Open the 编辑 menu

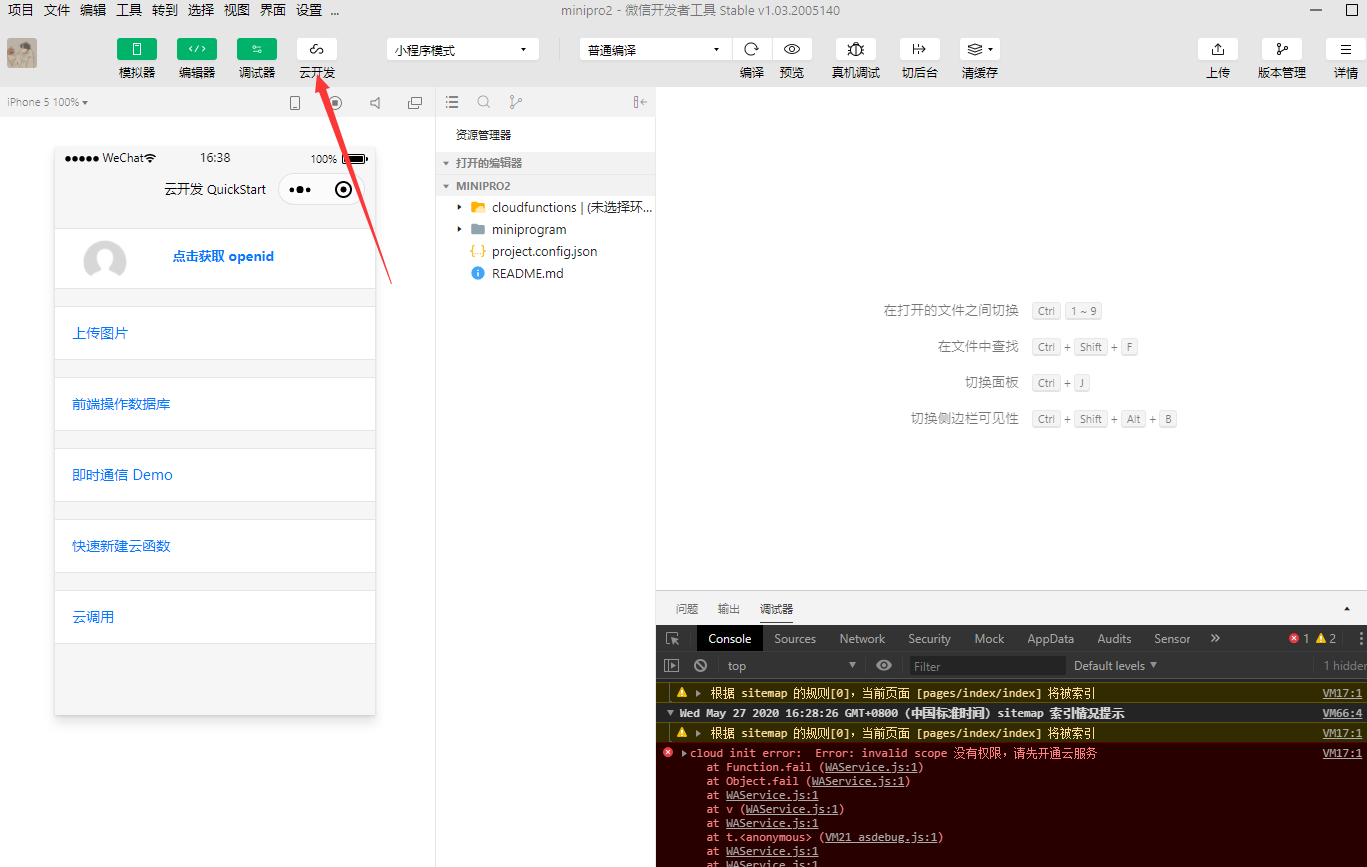(93, 10)
